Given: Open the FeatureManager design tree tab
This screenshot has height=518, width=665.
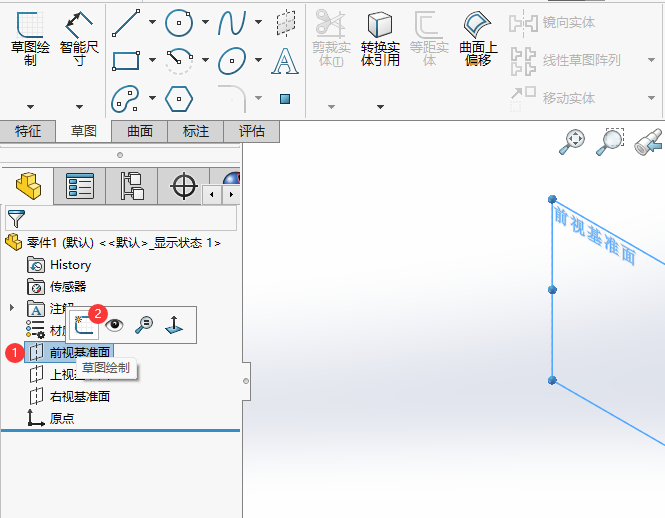Looking at the screenshot, I should coord(28,186).
